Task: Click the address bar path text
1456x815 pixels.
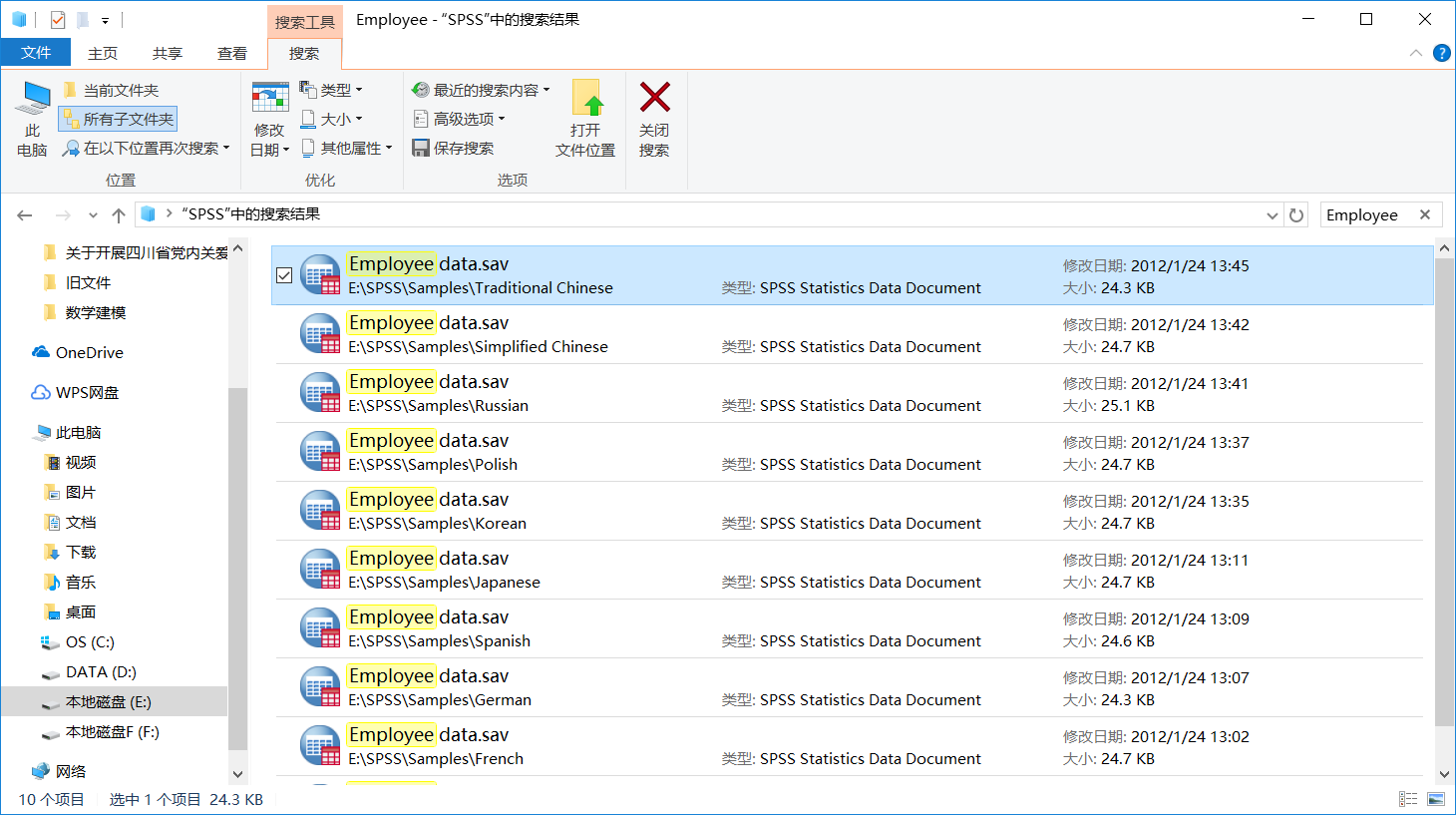Action: click(x=250, y=213)
